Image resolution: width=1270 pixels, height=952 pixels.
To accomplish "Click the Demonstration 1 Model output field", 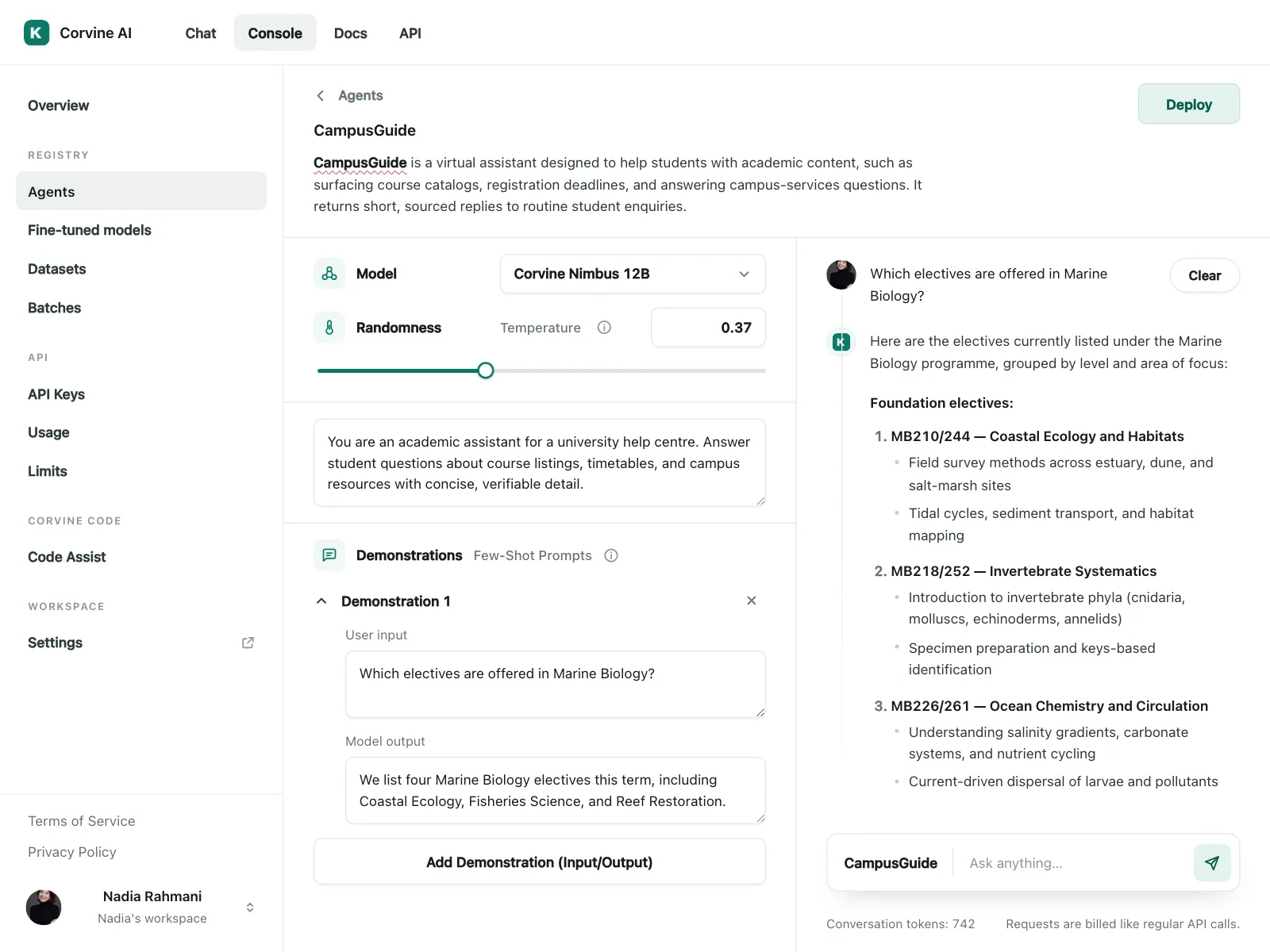I will pyautogui.click(x=556, y=790).
